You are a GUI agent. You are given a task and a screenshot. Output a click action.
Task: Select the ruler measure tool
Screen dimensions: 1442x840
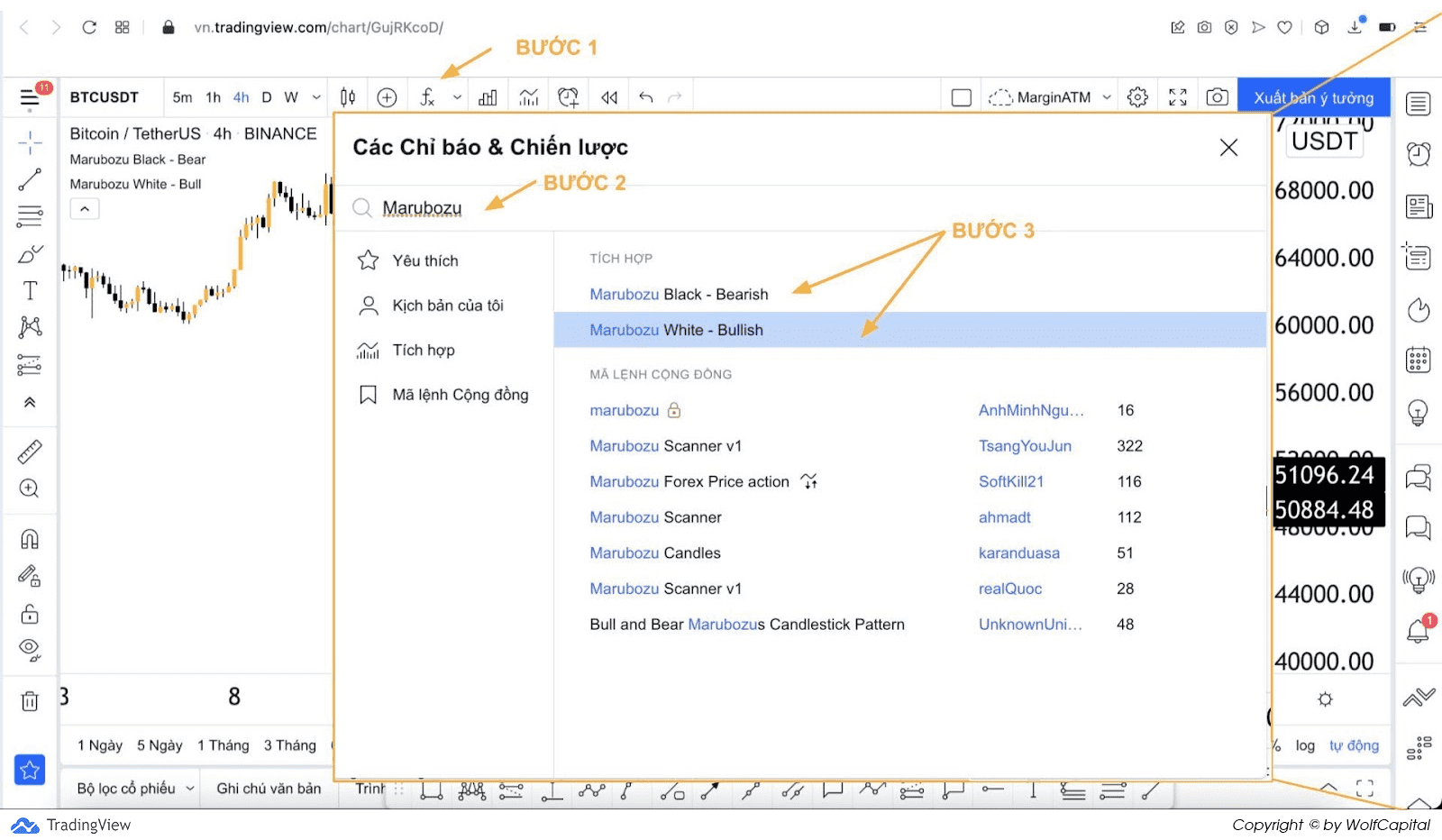click(30, 452)
